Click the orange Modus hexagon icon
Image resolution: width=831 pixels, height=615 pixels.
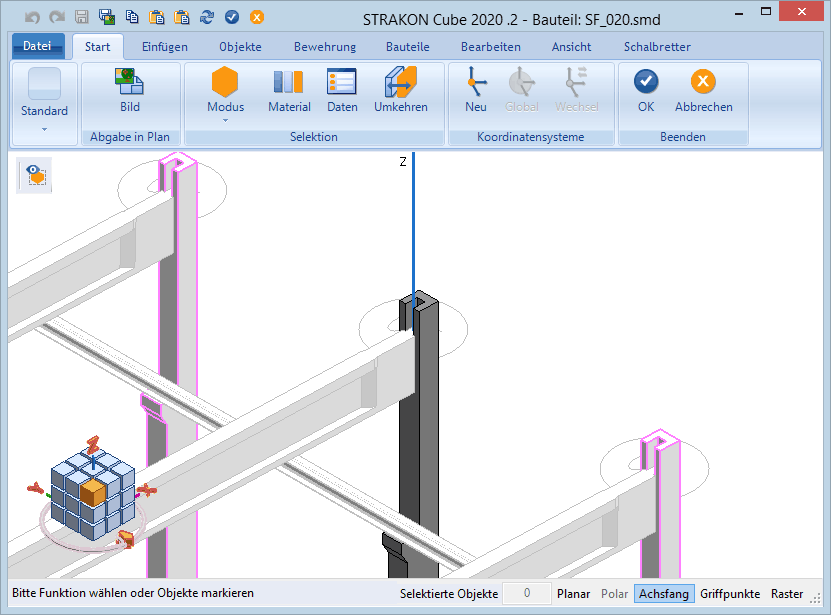tap(225, 82)
